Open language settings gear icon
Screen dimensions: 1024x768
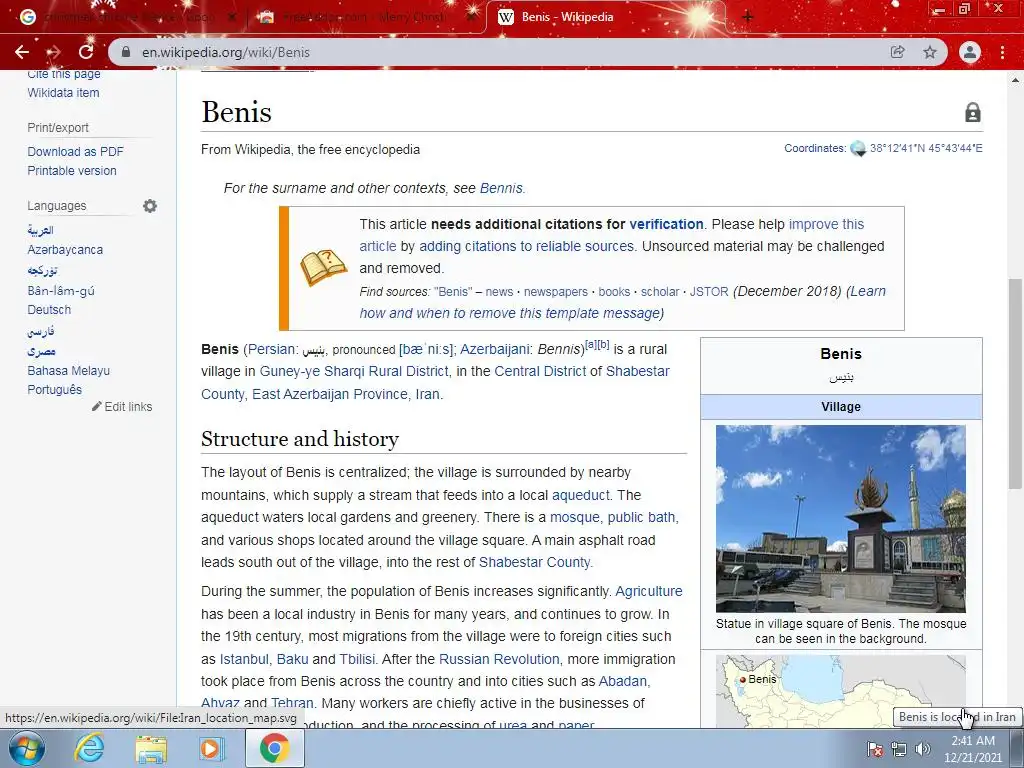(x=150, y=206)
